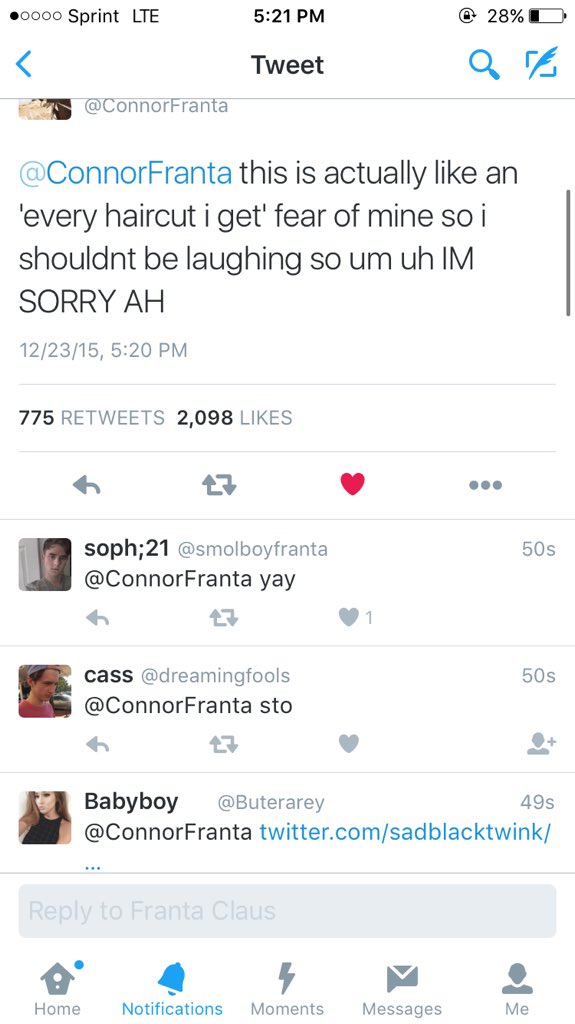Screen dimensions: 575x1024
Task: Tap the back arrow icon
Action: (x=24, y=65)
